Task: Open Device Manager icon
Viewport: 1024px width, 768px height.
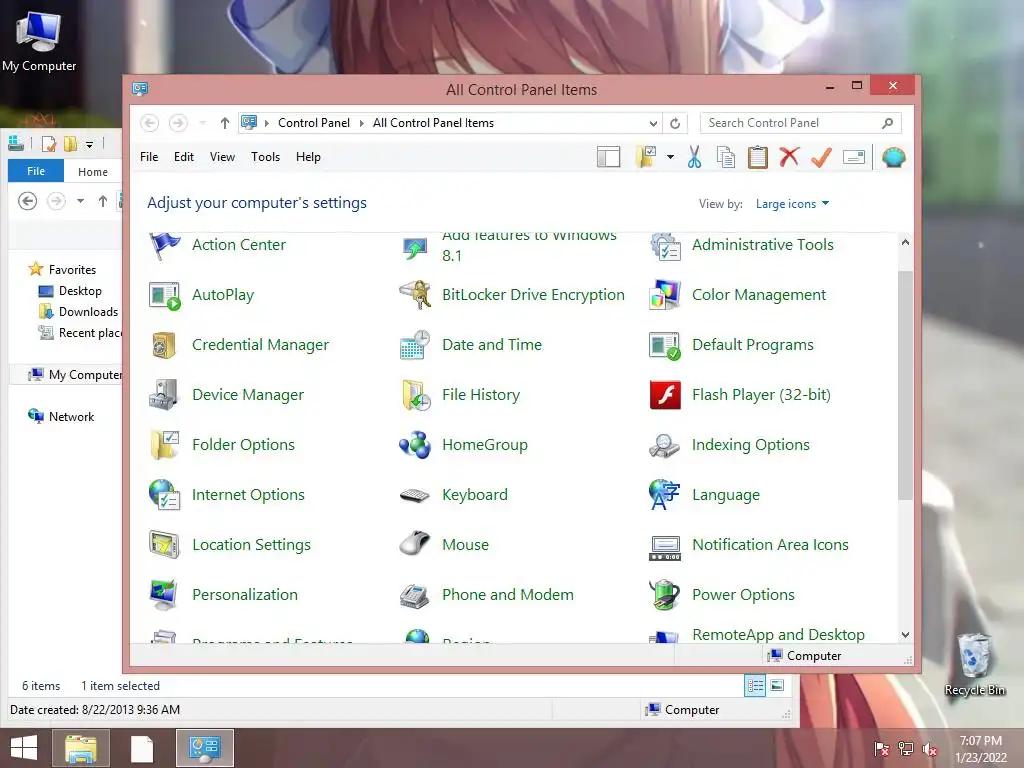Action: [x=165, y=394]
